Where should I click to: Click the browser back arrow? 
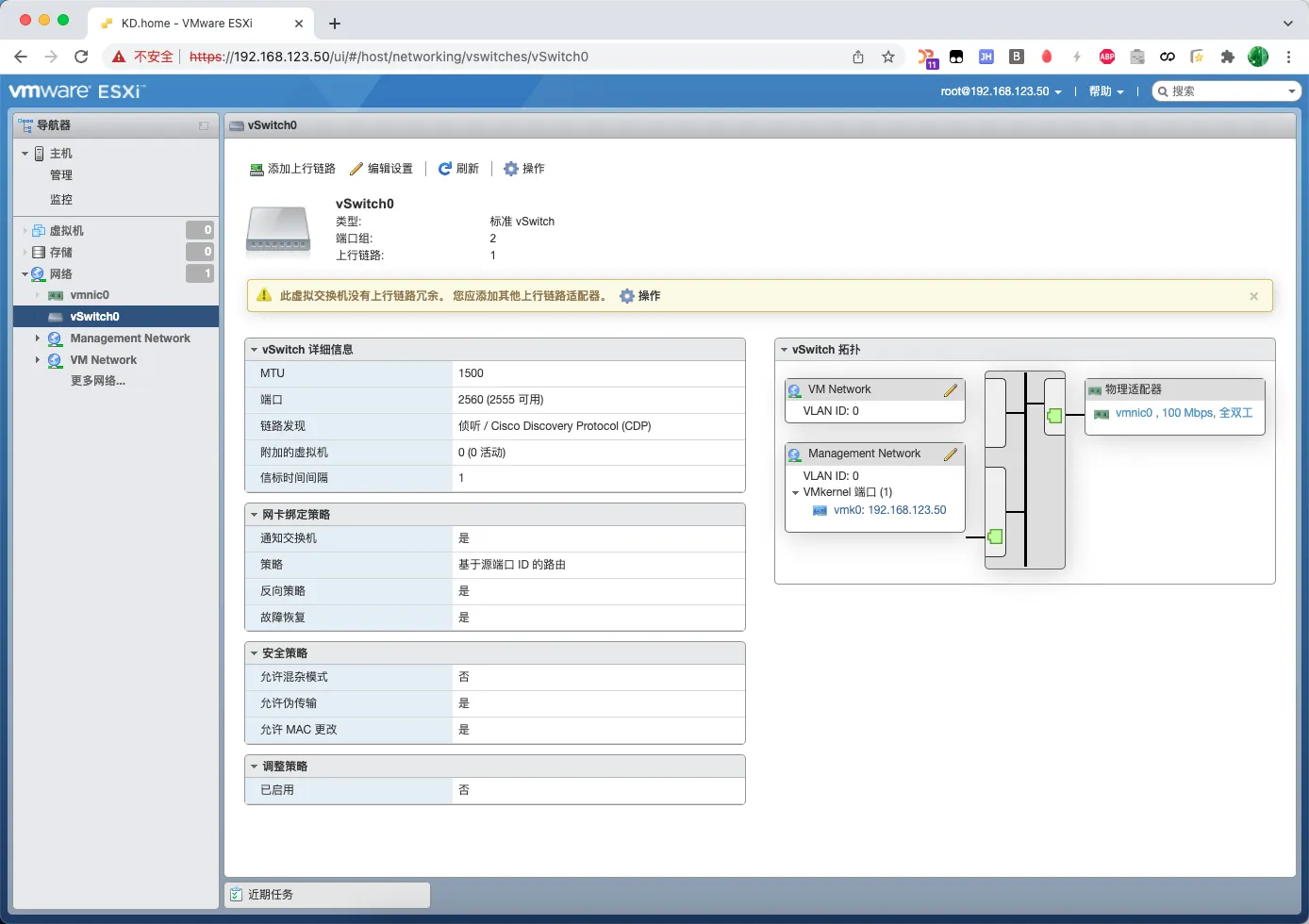(21, 57)
